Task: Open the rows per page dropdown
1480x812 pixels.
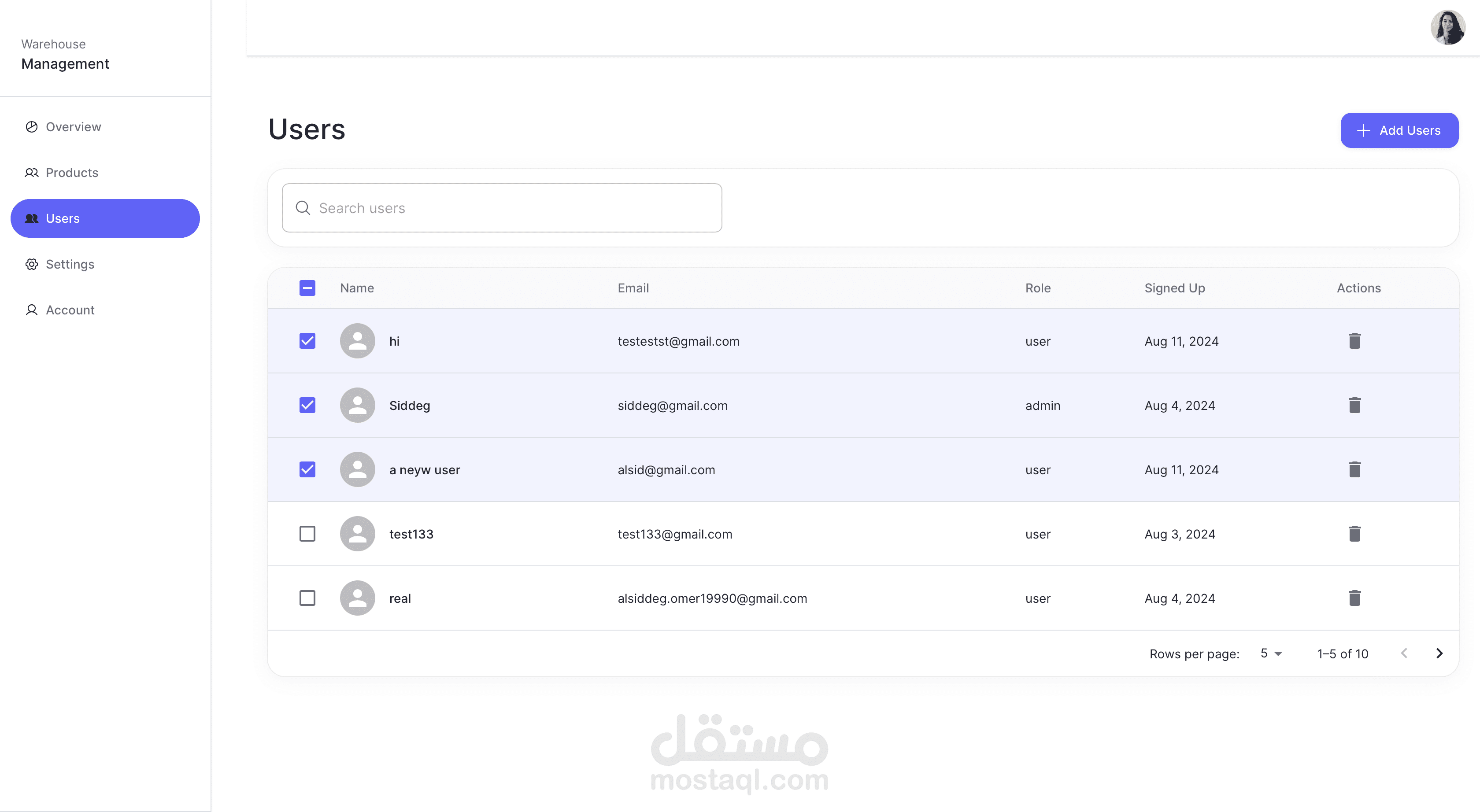Action: 1271,653
